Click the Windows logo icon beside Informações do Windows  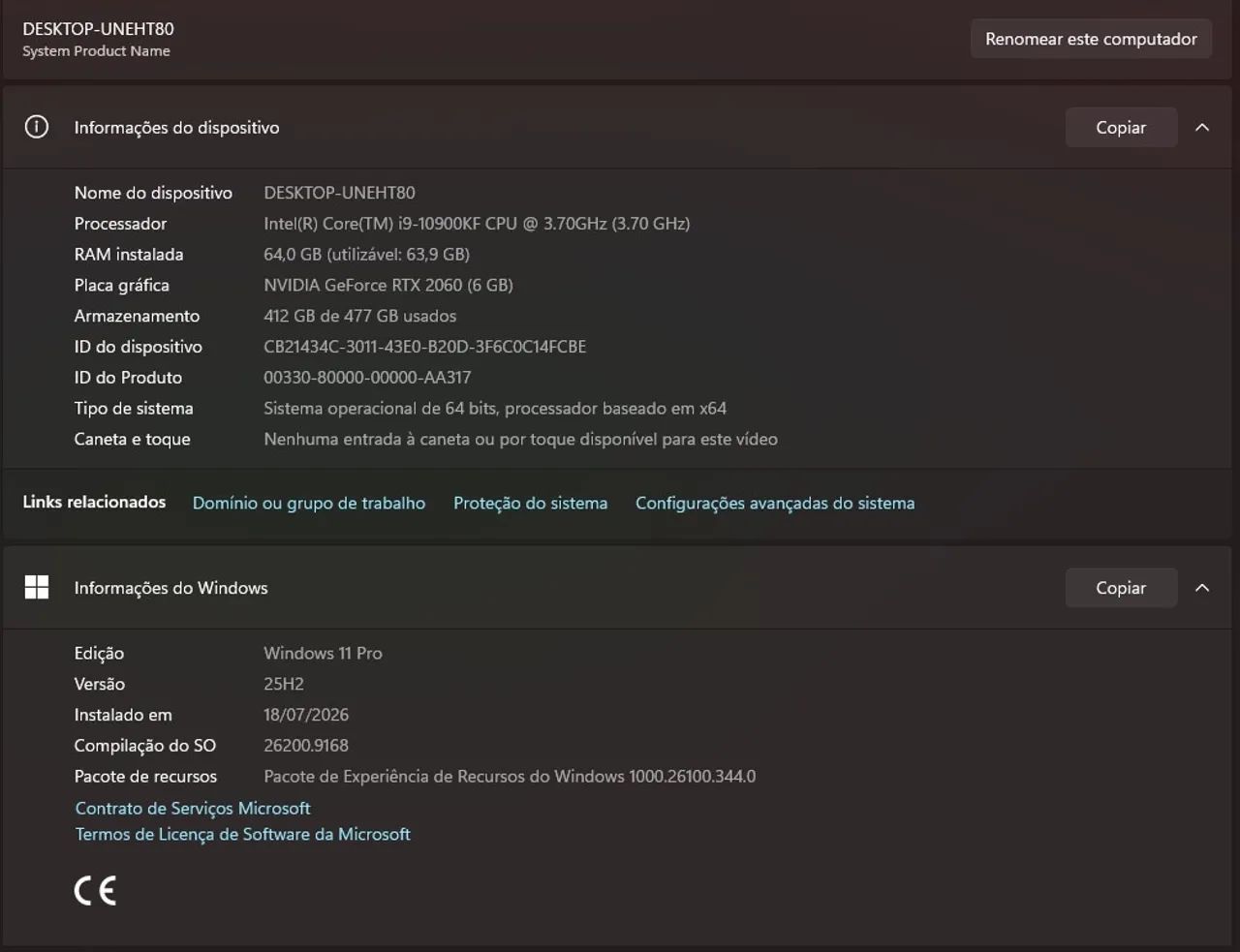click(x=37, y=587)
